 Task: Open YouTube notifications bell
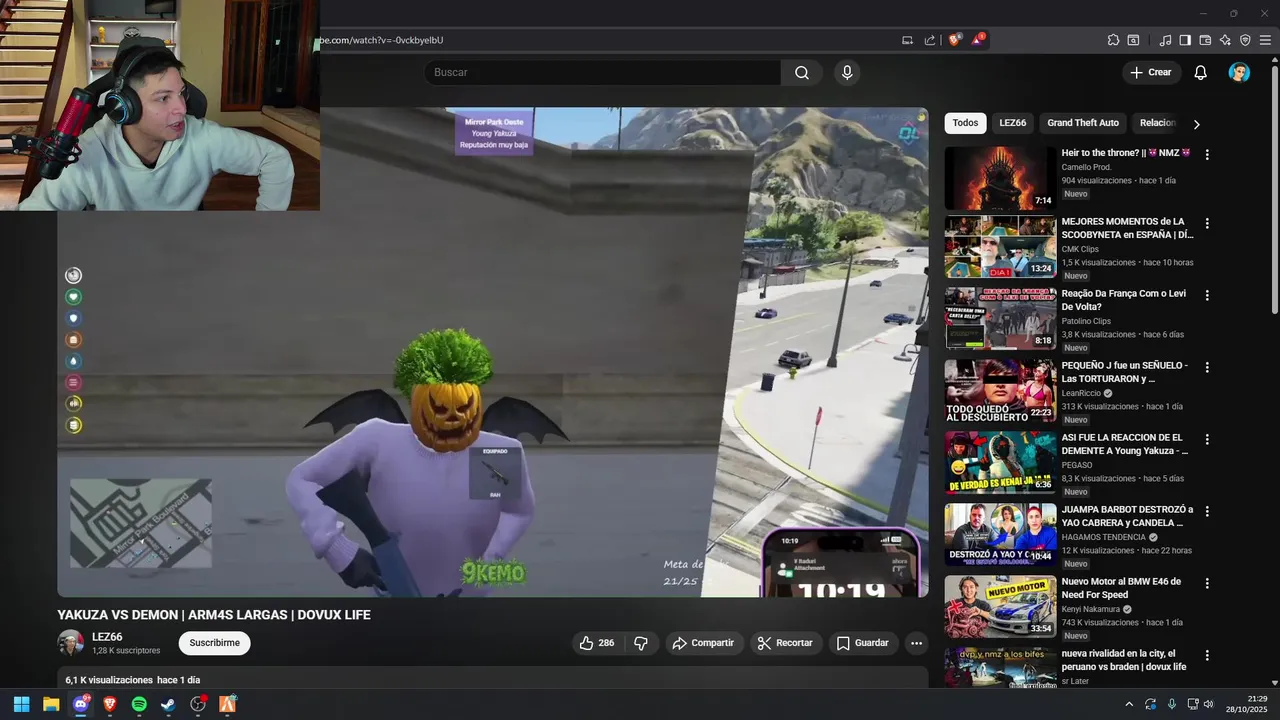point(1201,72)
